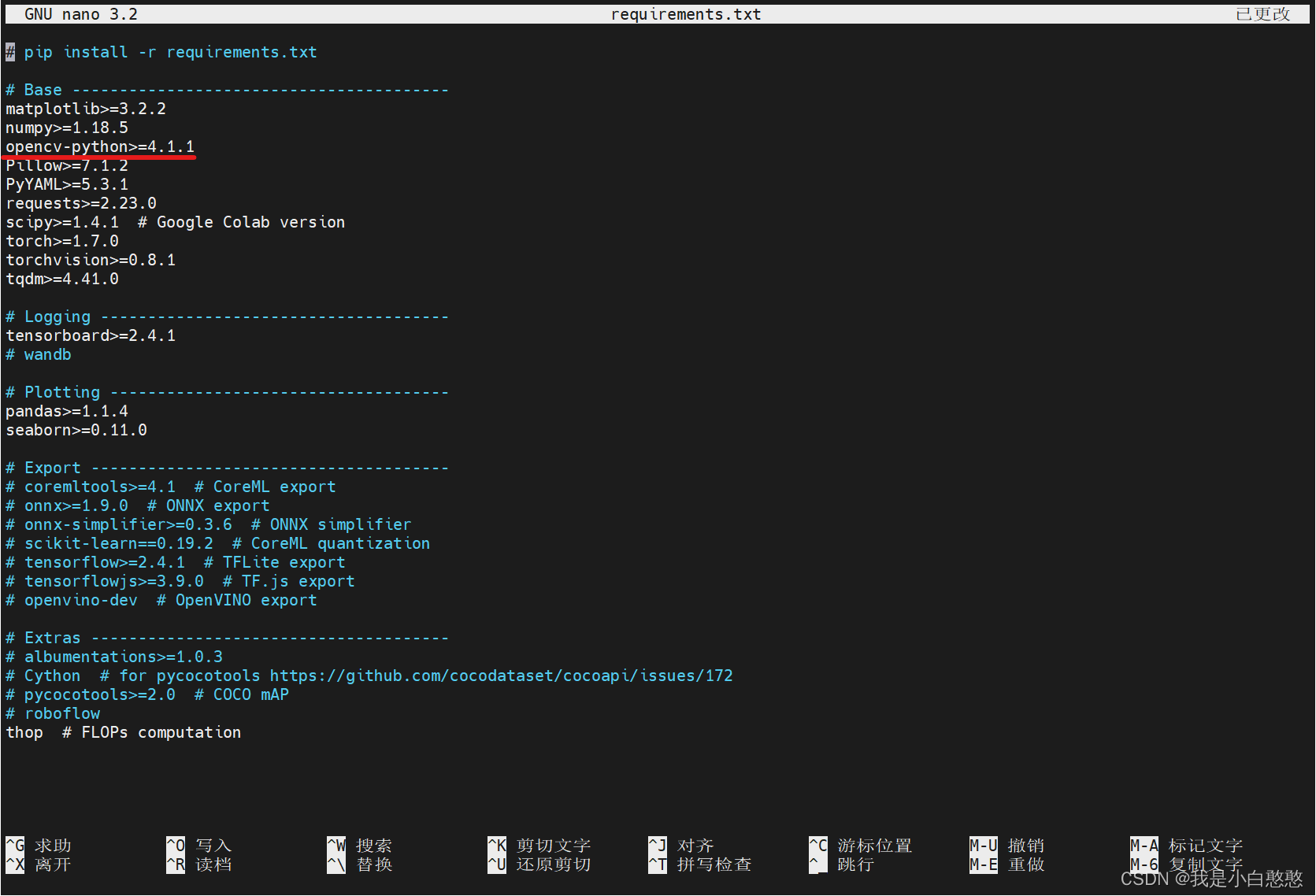The width and height of the screenshot is (1316, 896).
Task: Place cursor on pip install comment line
Action: [x=161, y=52]
